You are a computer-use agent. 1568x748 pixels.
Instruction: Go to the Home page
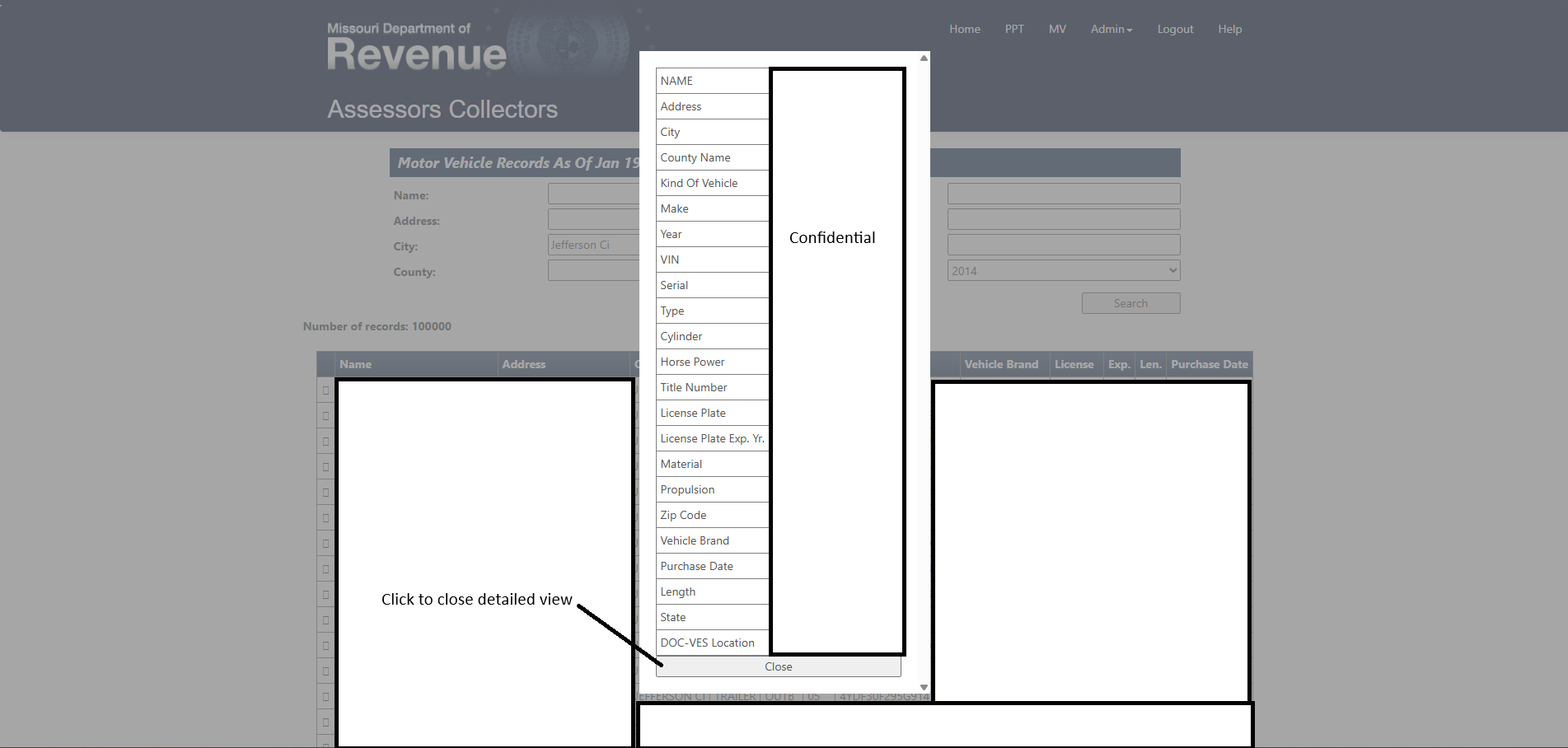(x=964, y=29)
